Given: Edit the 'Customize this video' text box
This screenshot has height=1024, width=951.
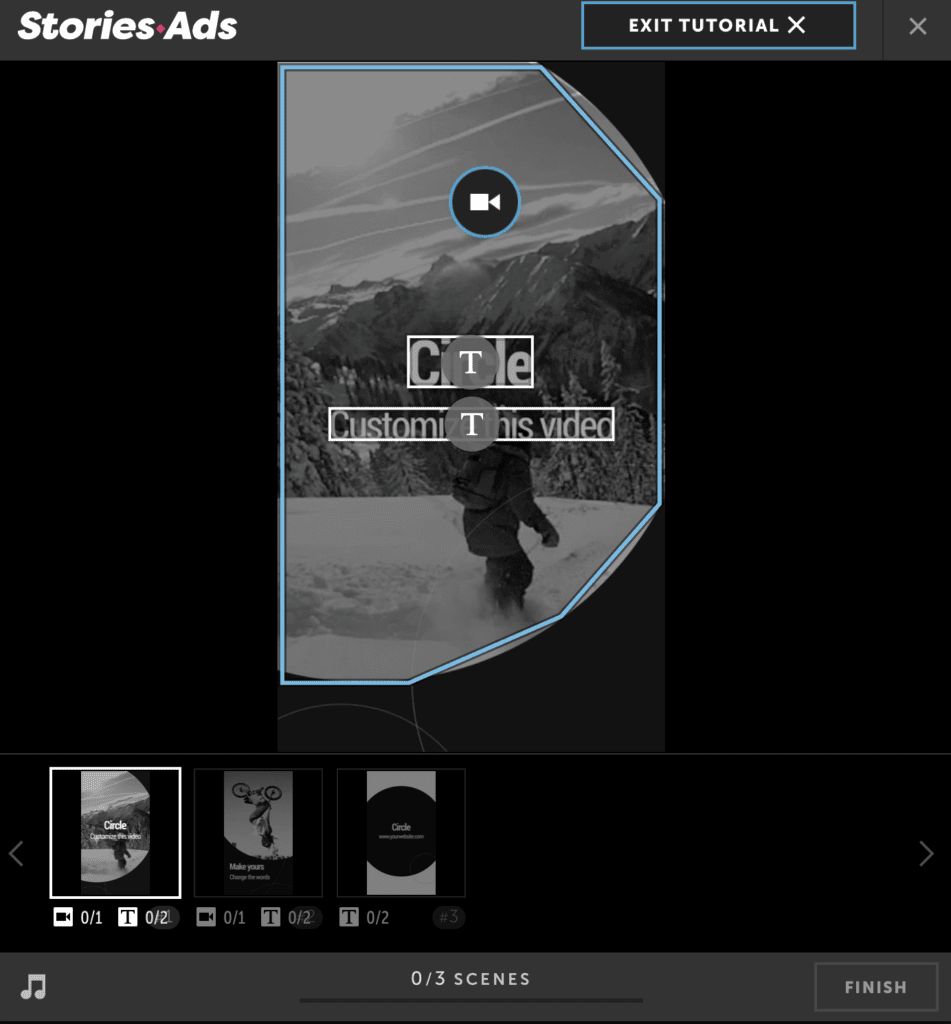Looking at the screenshot, I should (471, 424).
